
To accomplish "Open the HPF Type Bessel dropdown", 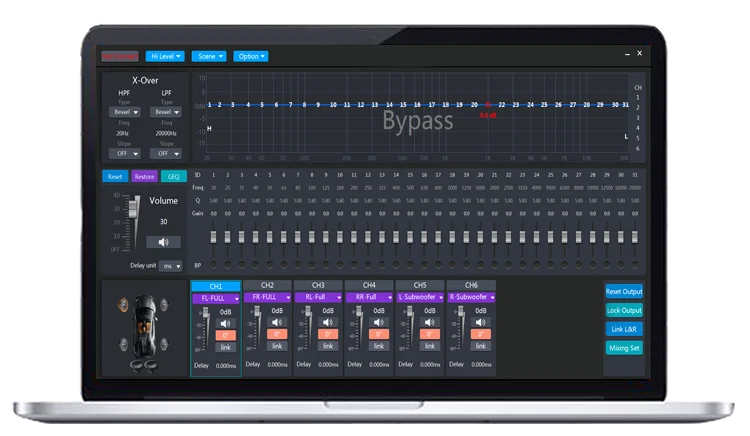I will [x=122, y=112].
